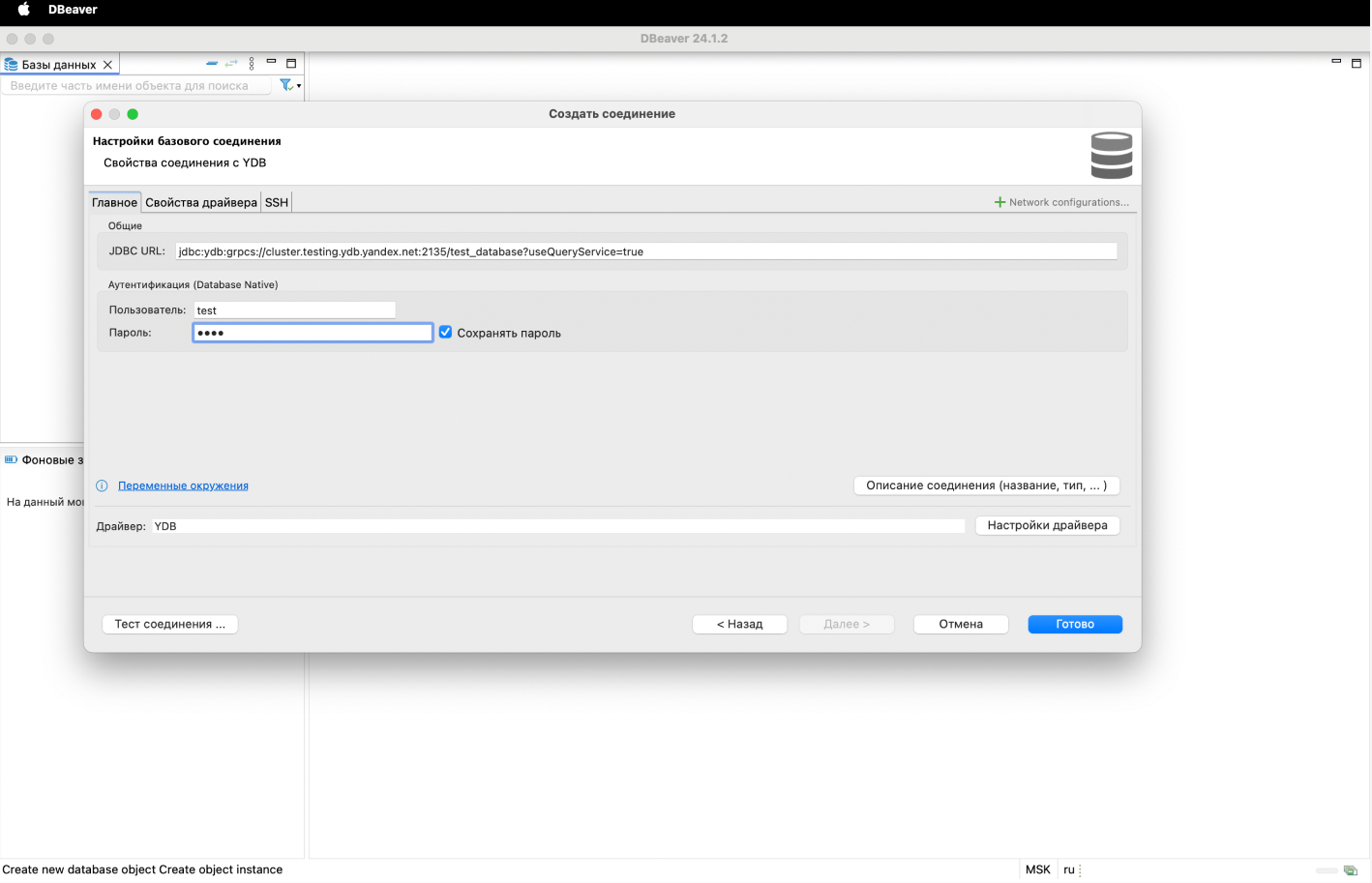Expand the filter dropdown arrow
The width and height of the screenshot is (1372, 883).
point(299,86)
